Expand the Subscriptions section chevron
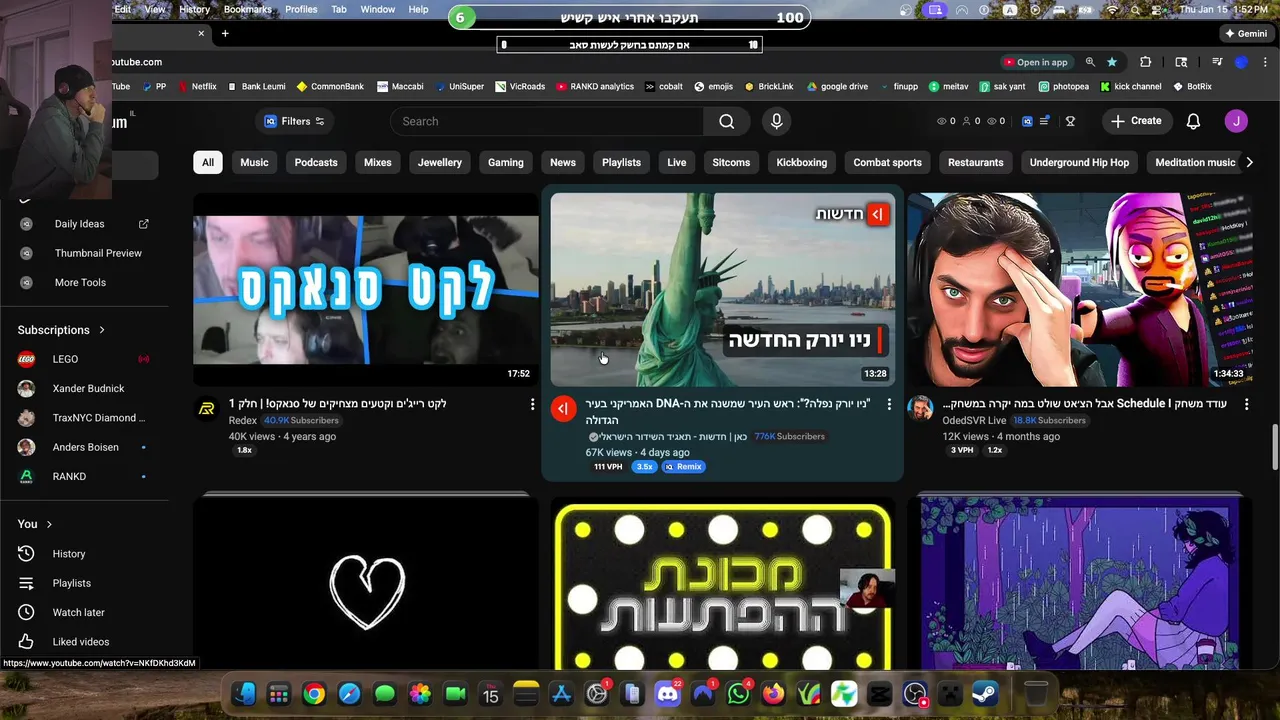Image resolution: width=1280 pixels, height=720 pixels. pos(101,330)
